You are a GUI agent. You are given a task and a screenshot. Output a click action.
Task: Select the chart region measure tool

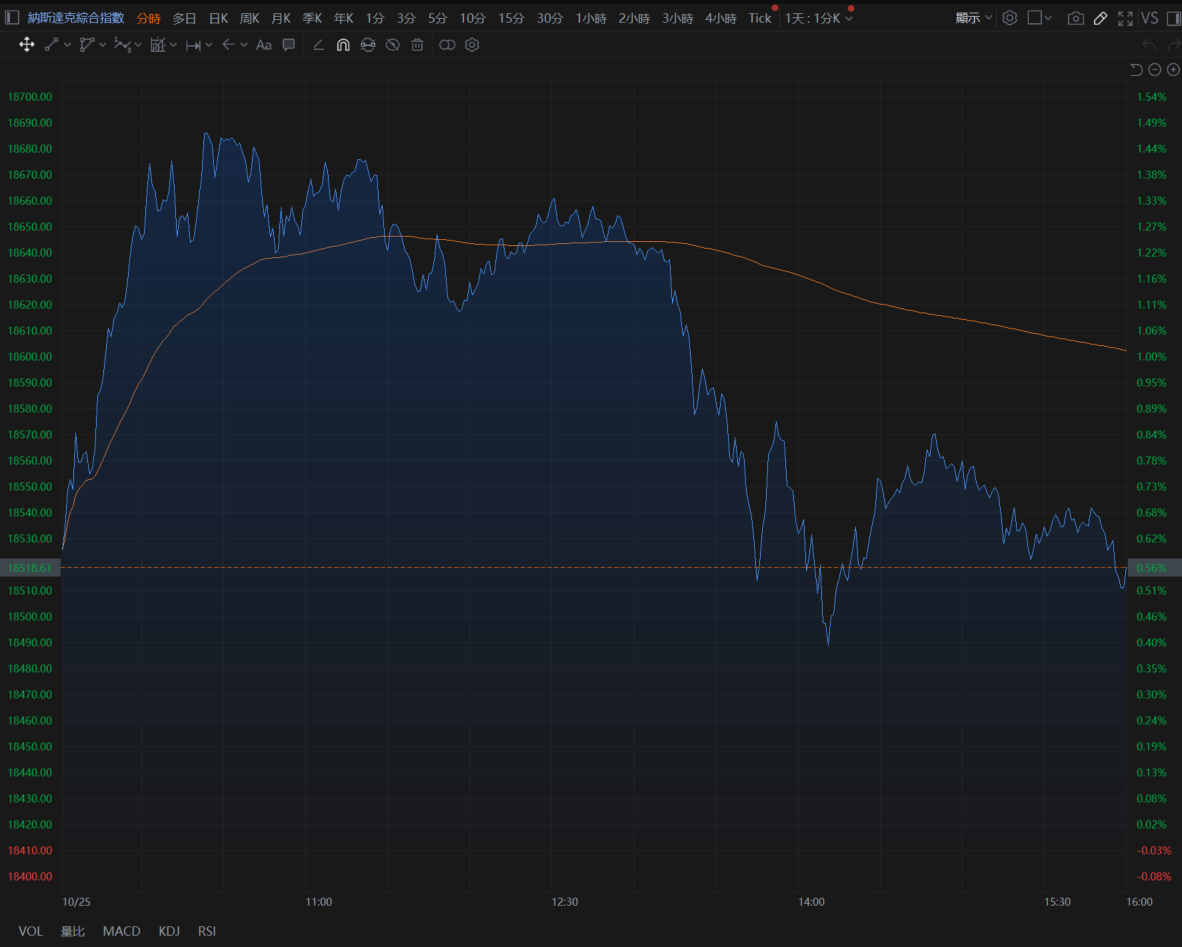click(158, 45)
